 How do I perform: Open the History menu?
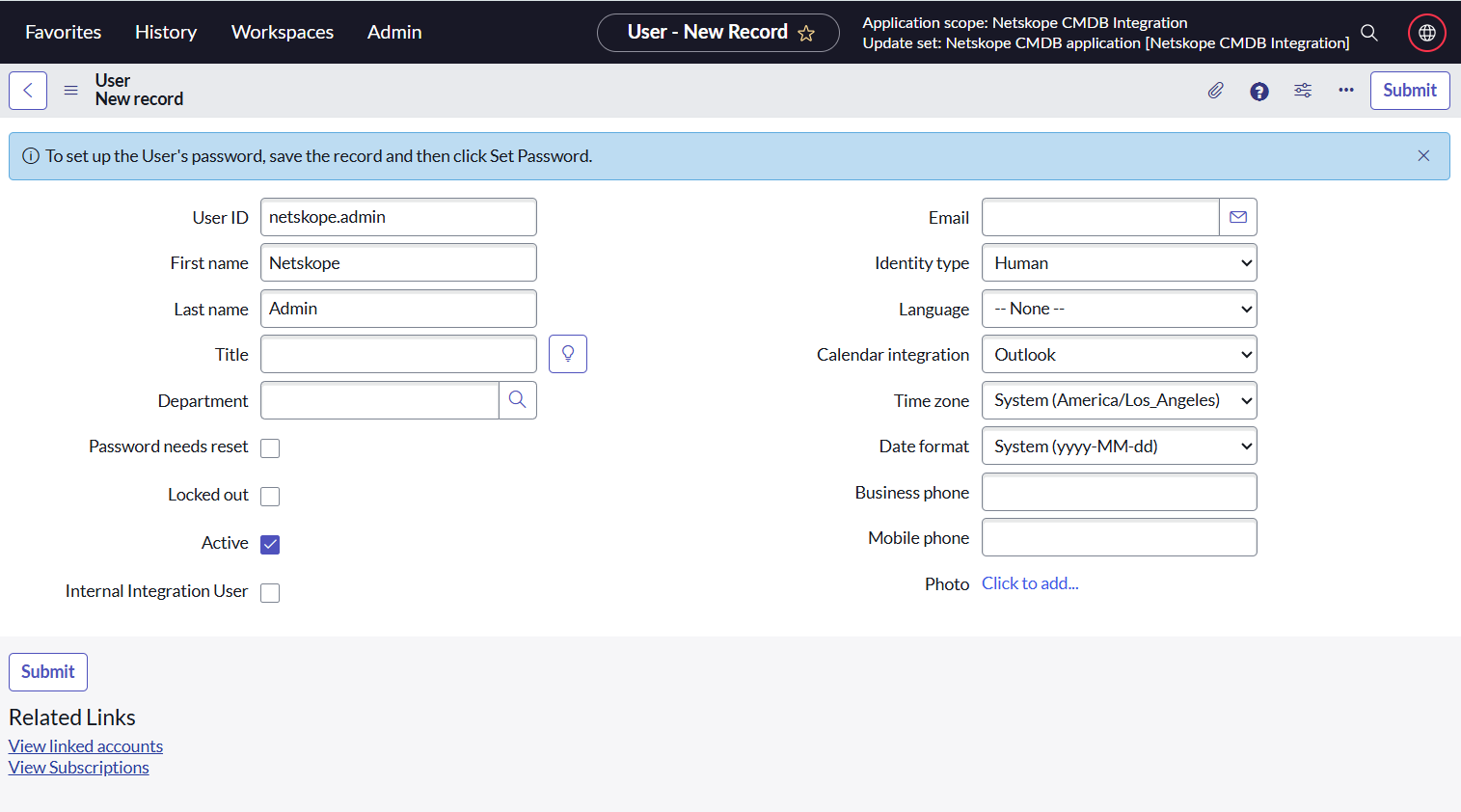(166, 32)
